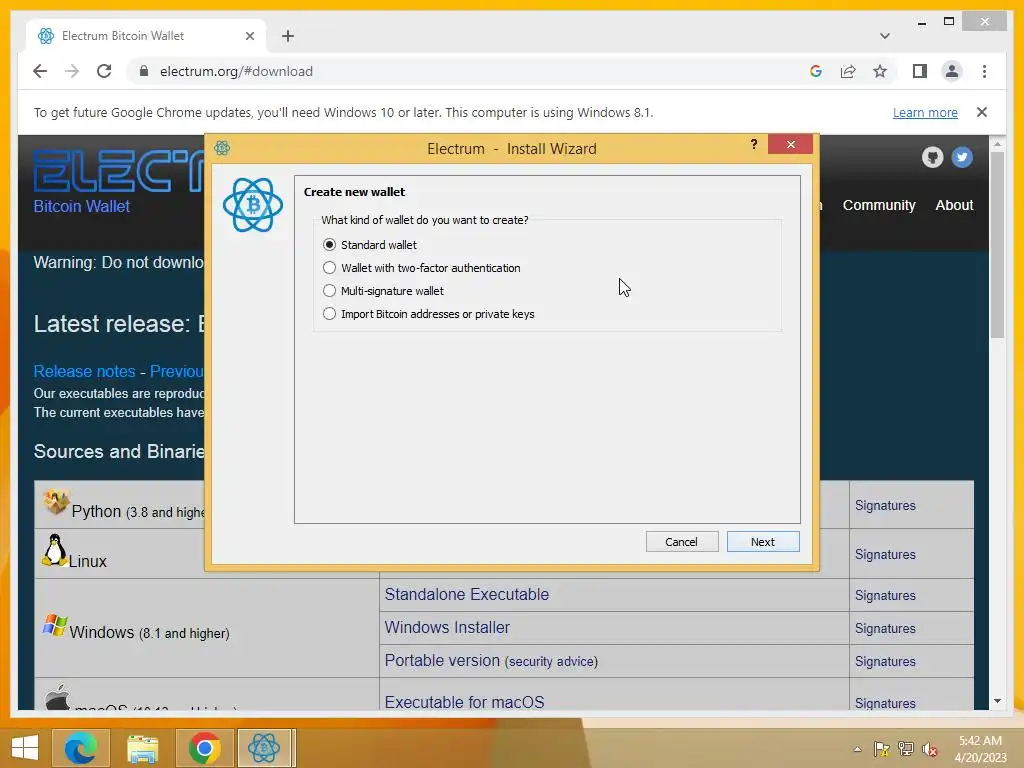
Task: Toggle Chrome side panel
Action: (x=920, y=71)
